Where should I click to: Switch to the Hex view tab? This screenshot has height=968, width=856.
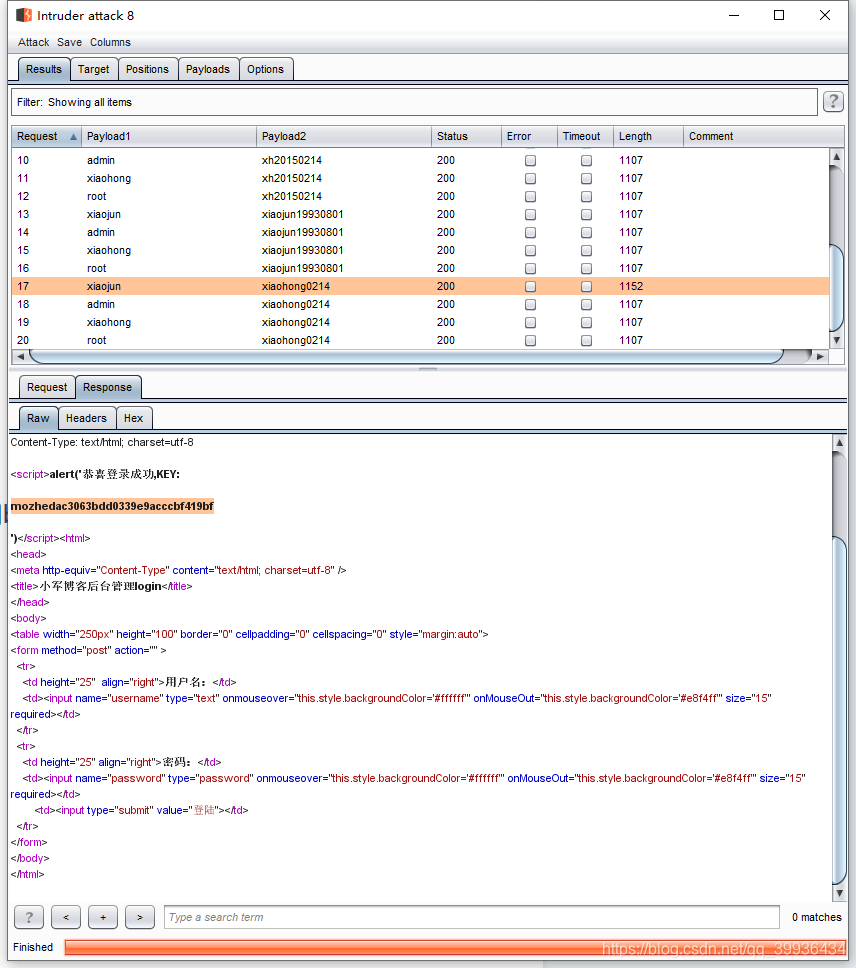[x=133, y=418]
